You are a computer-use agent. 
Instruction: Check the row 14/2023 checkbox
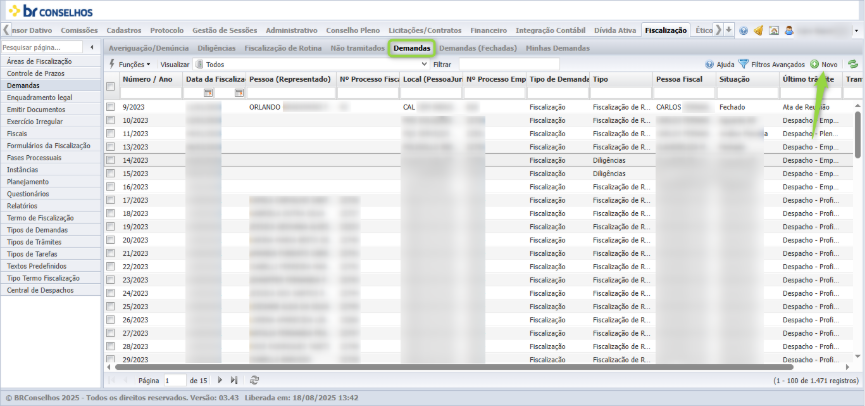tap(111, 160)
